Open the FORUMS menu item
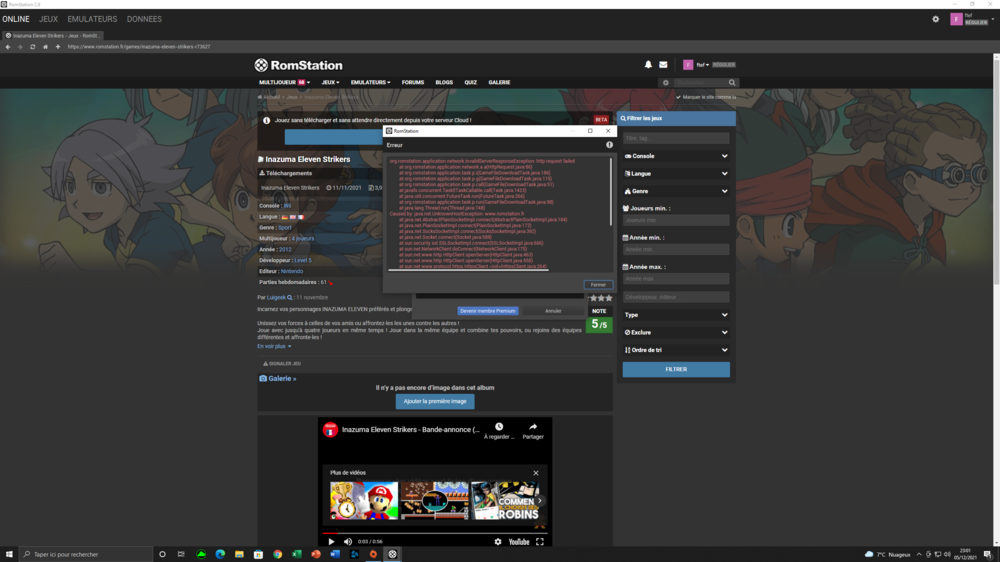This screenshot has width=1000, height=562. click(x=413, y=82)
